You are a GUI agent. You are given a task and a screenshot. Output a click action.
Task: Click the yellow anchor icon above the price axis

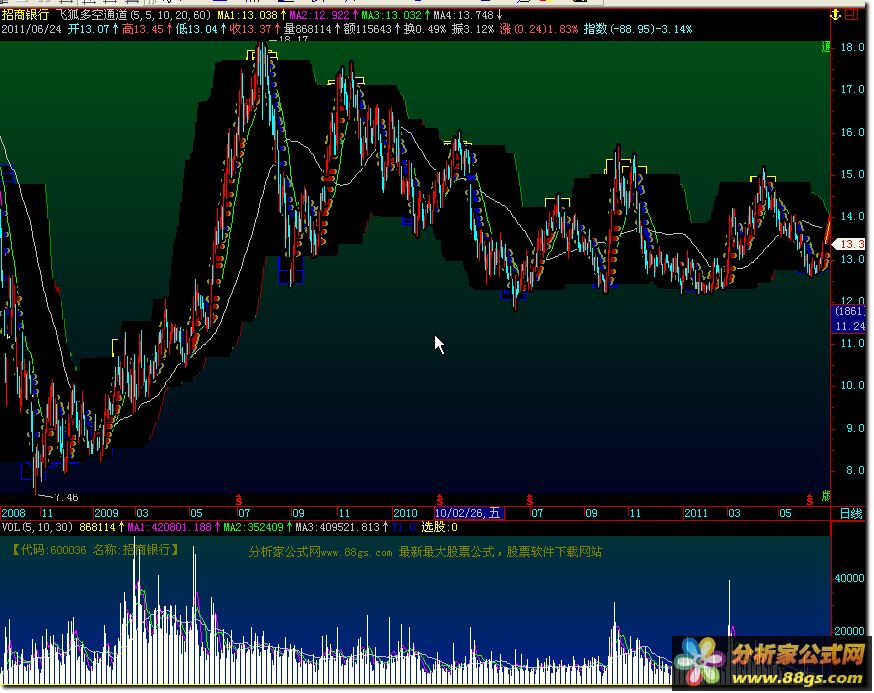point(835,15)
